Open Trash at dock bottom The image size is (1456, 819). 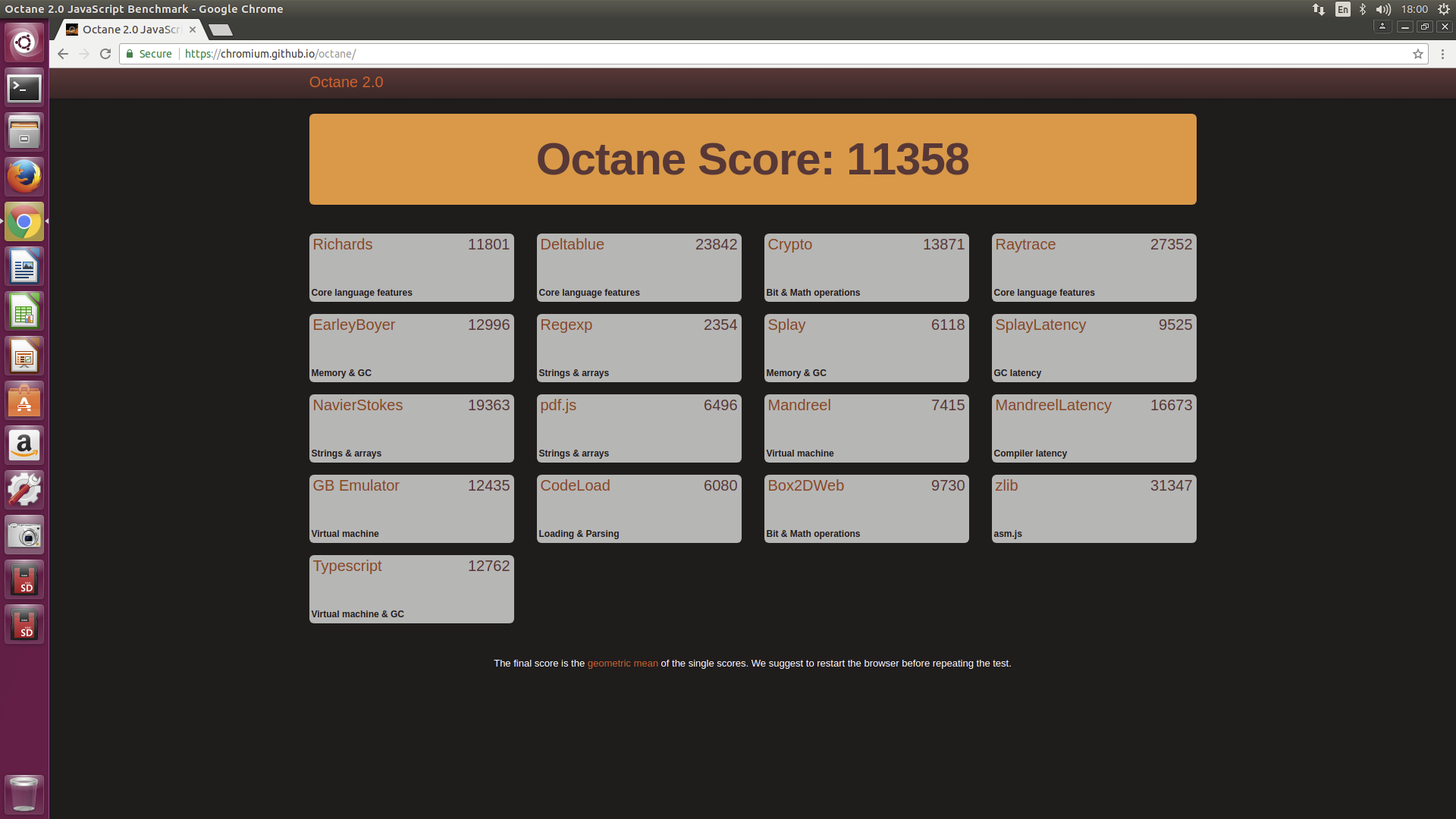pos(24,794)
